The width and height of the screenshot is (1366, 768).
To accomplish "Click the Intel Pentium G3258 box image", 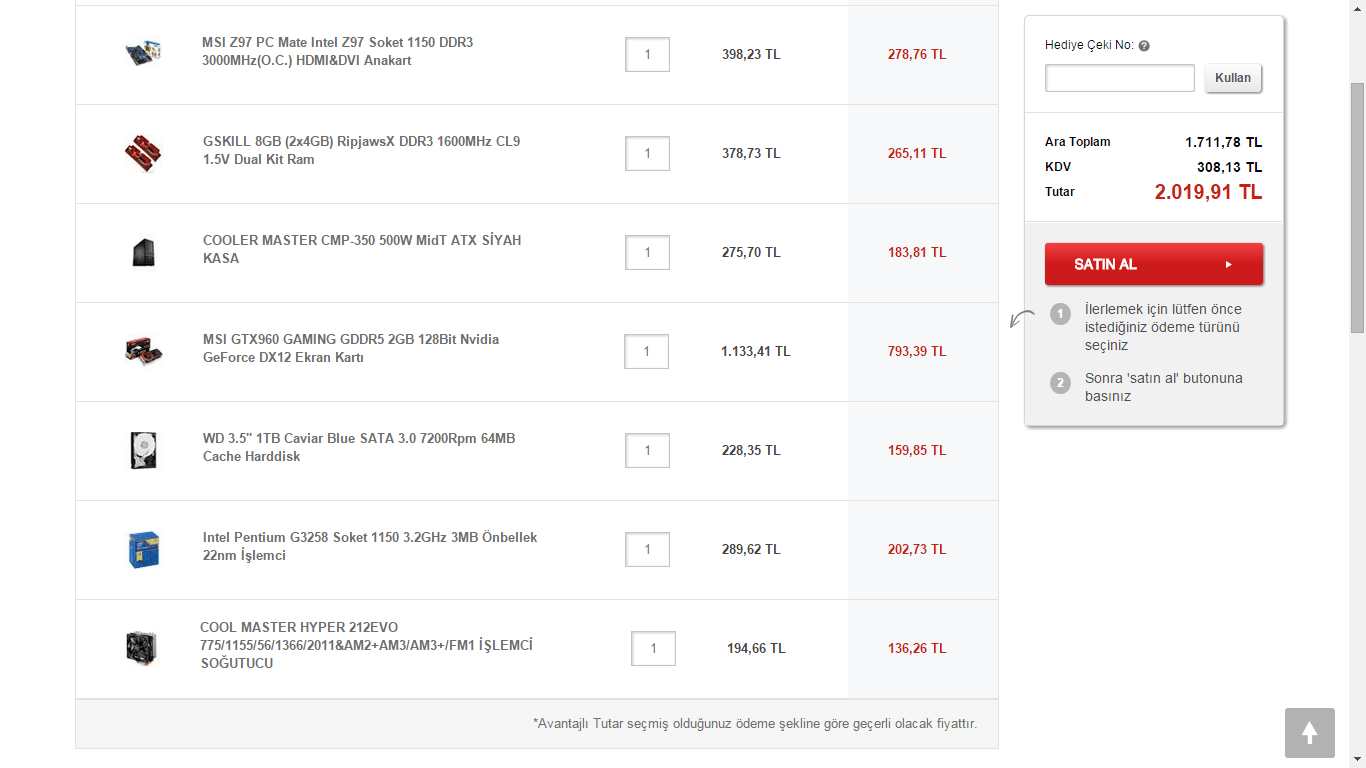I will (x=143, y=549).
